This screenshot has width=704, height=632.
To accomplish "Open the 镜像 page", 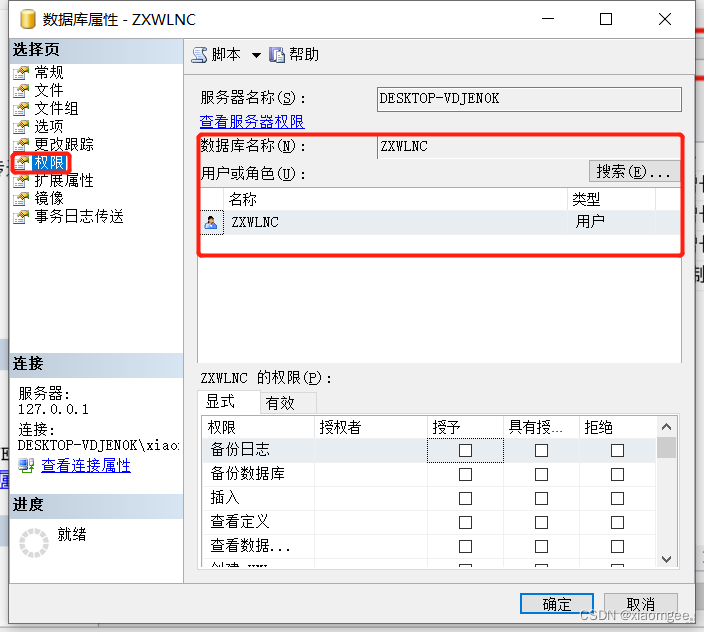I will [49, 198].
